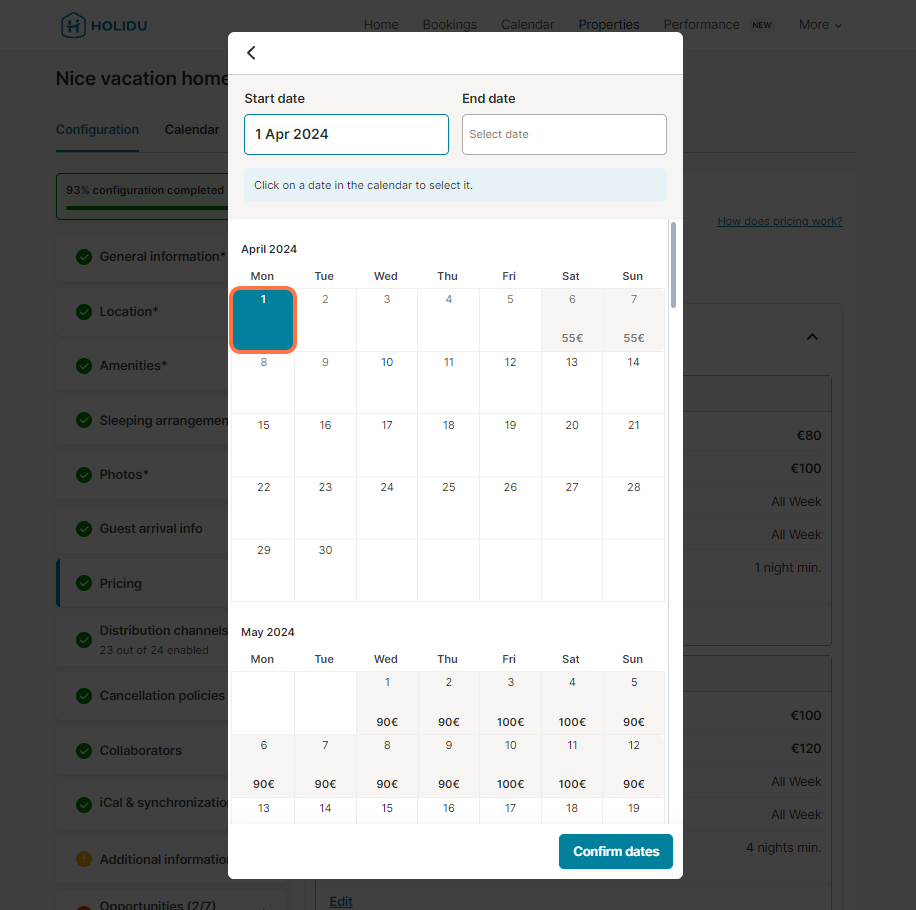Click the Holidu logo icon
Screen dimensions: 916x910
click(73, 25)
